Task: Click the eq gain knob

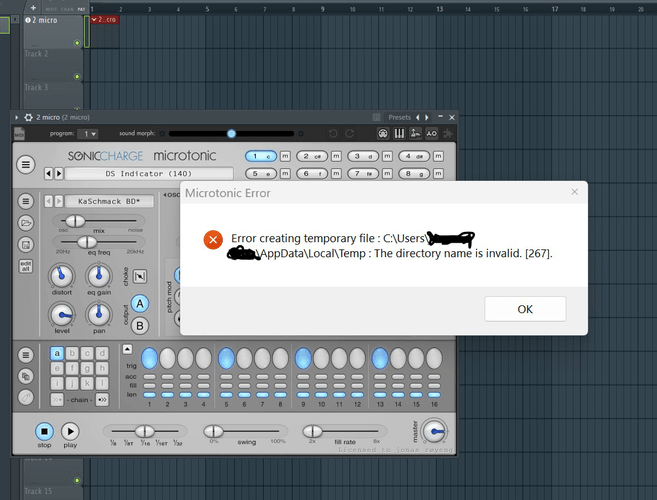Action: tap(99, 276)
